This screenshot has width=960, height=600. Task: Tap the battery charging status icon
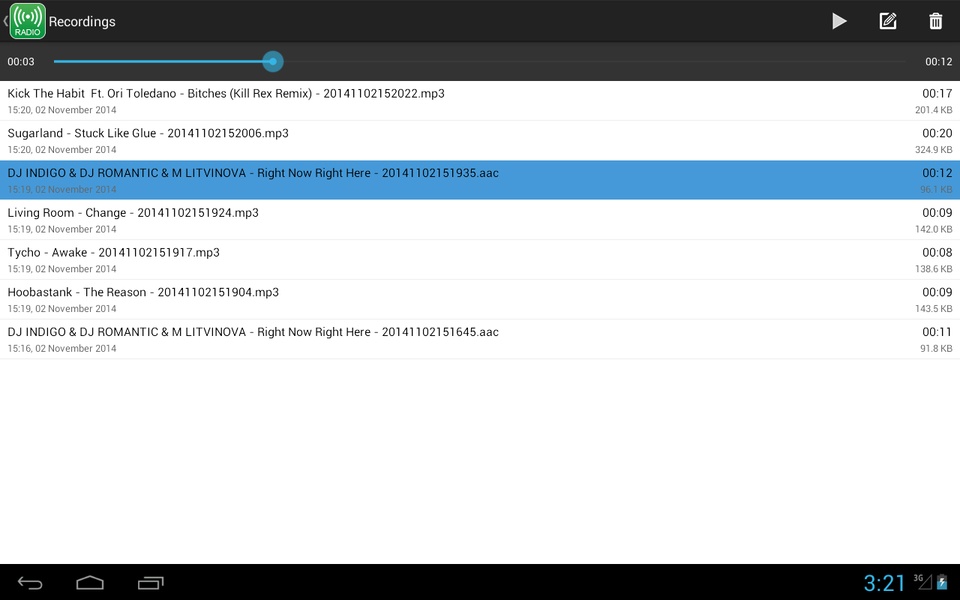942,582
